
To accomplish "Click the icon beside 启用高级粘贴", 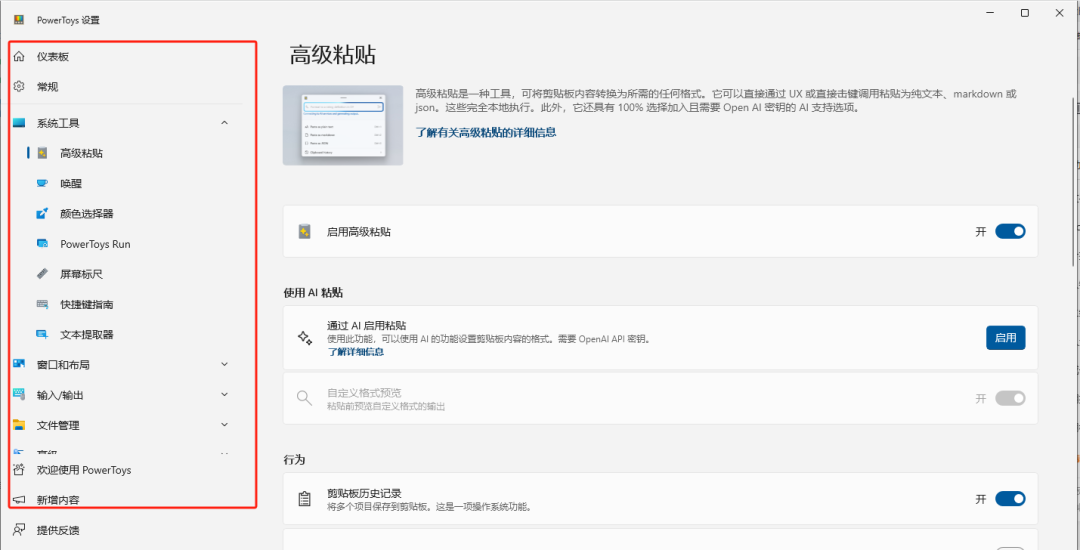I will coord(304,232).
